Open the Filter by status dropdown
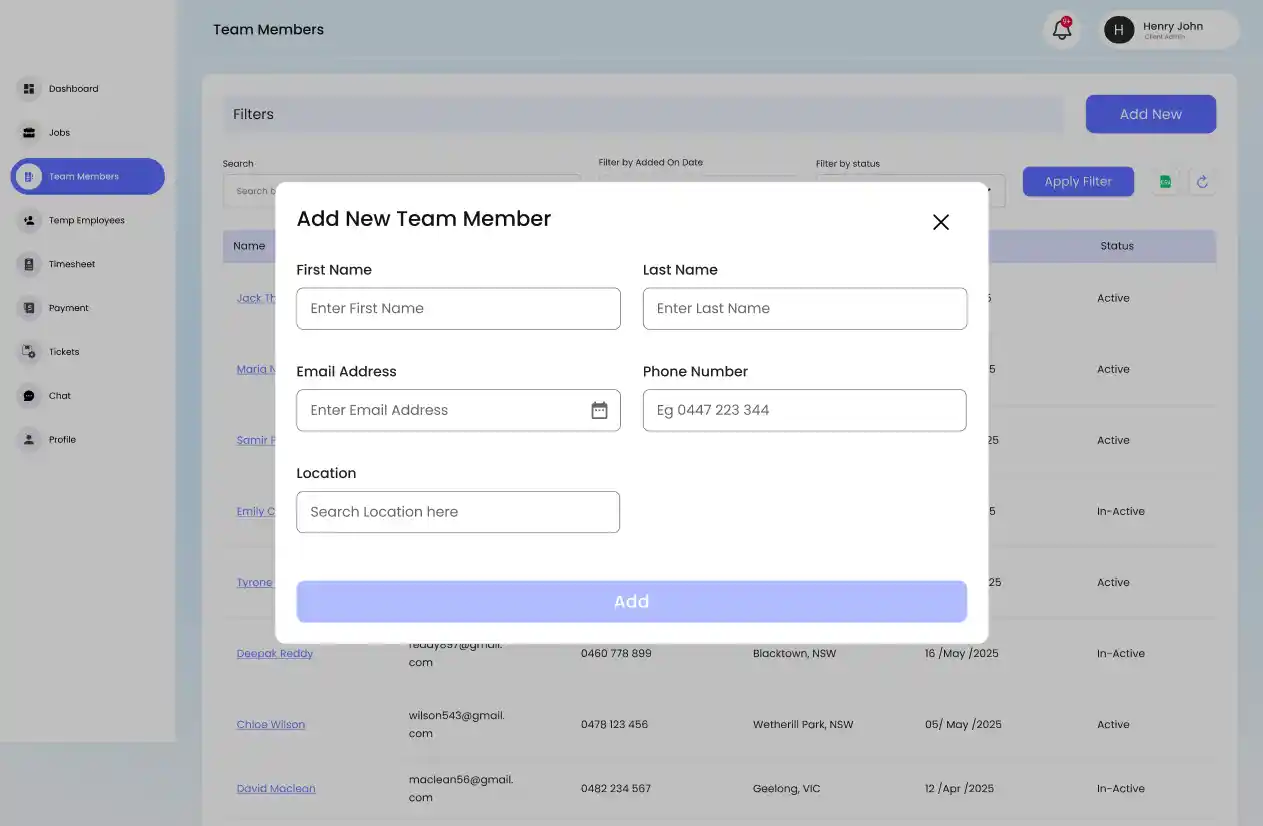Screen dimensions: 1263x826 point(910,190)
